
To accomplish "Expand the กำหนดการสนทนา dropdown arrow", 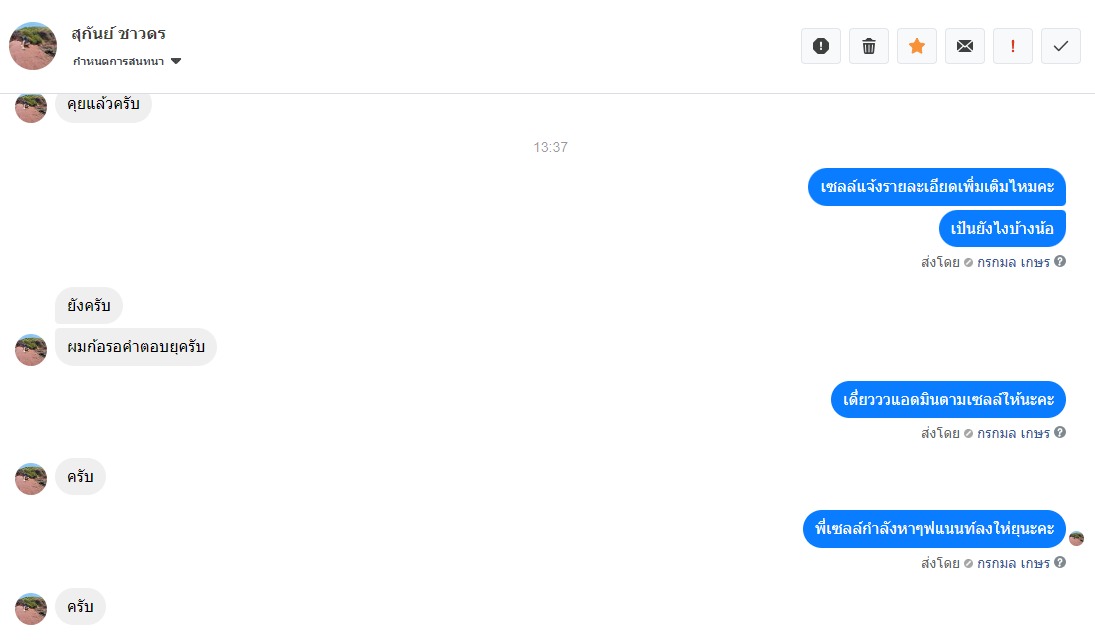I will coord(176,61).
